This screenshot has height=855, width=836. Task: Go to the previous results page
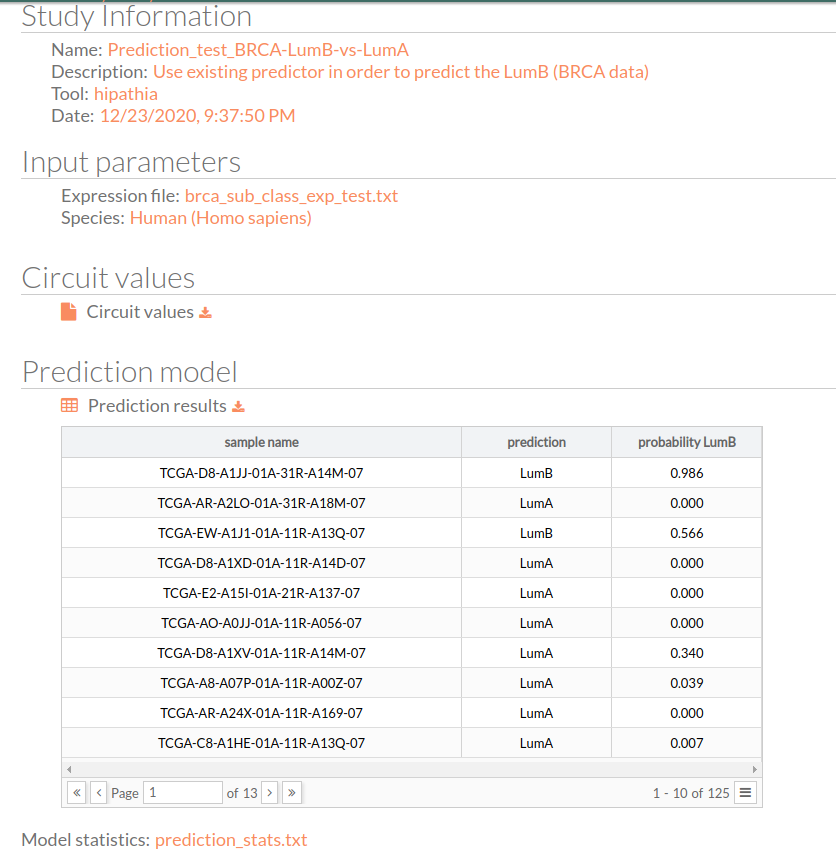pyautogui.click(x=99, y=793)
